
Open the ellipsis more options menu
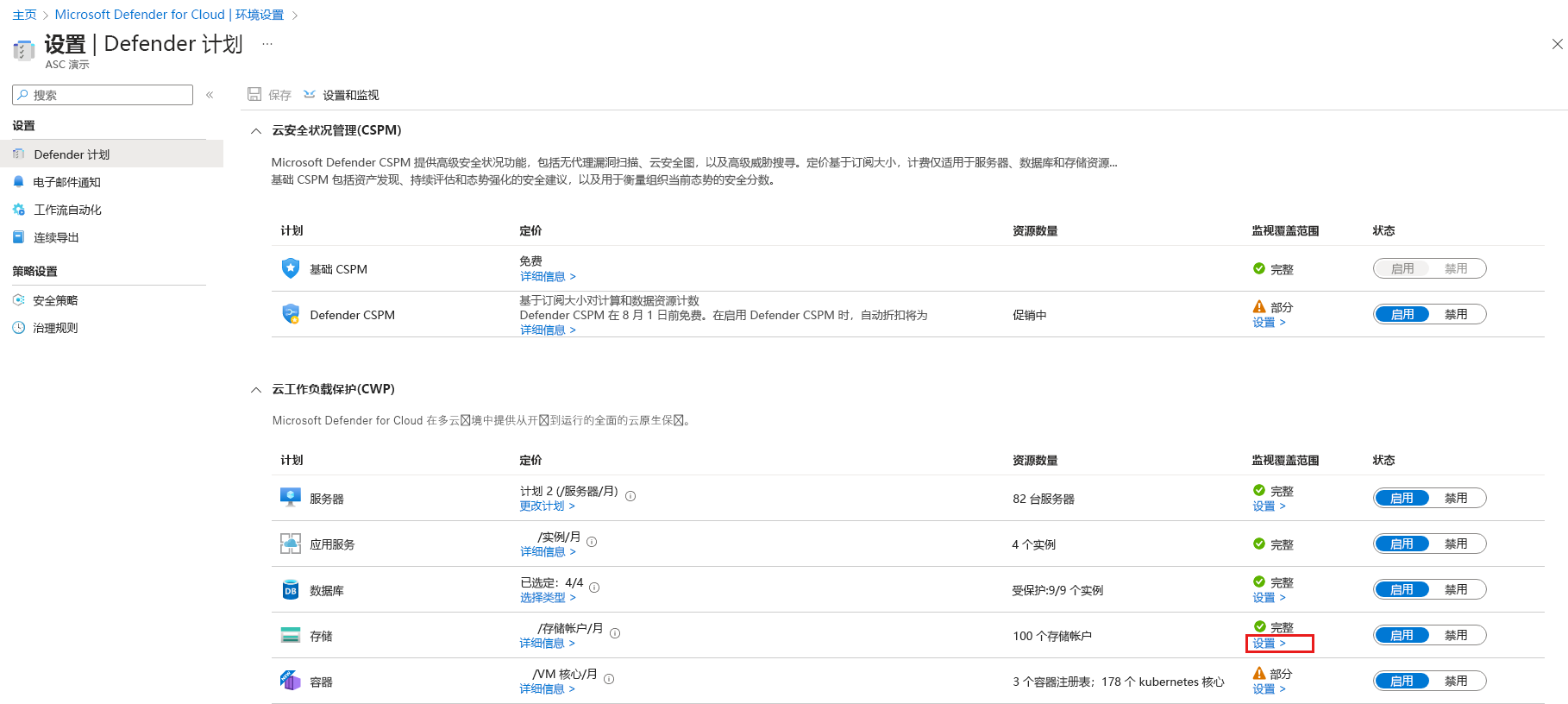click(267, 43)
